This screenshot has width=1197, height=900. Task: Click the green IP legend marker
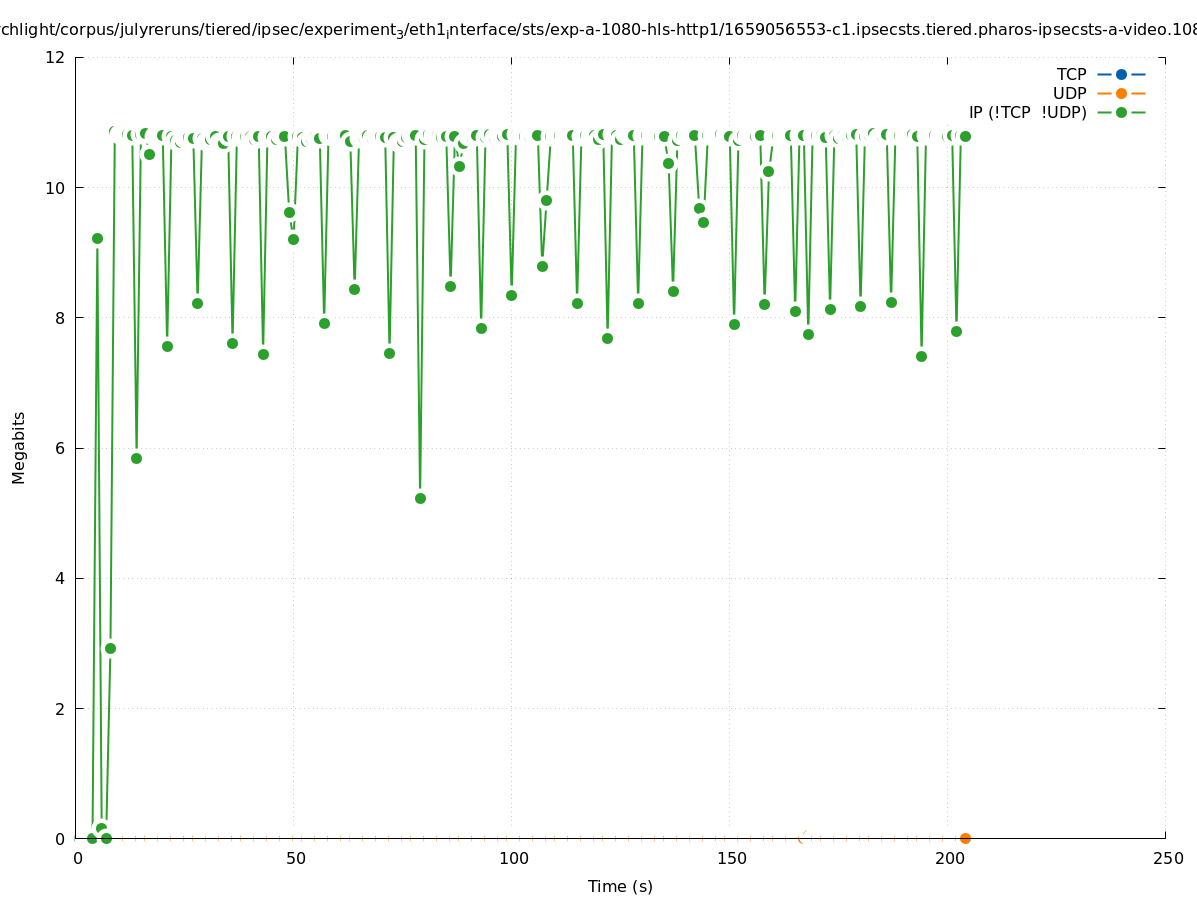tap(1121, 112)
